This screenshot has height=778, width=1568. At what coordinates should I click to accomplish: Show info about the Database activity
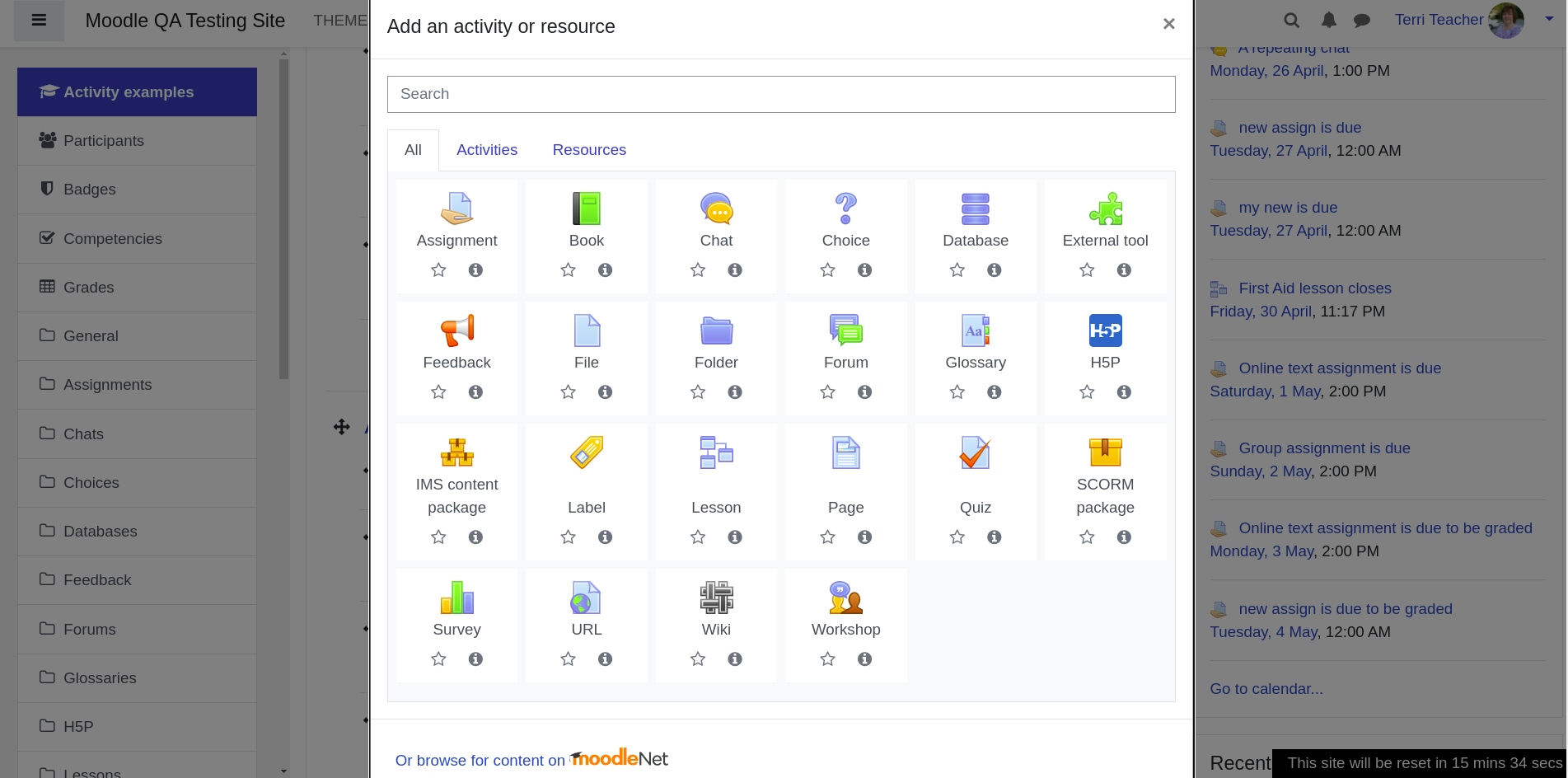point(995,269)
